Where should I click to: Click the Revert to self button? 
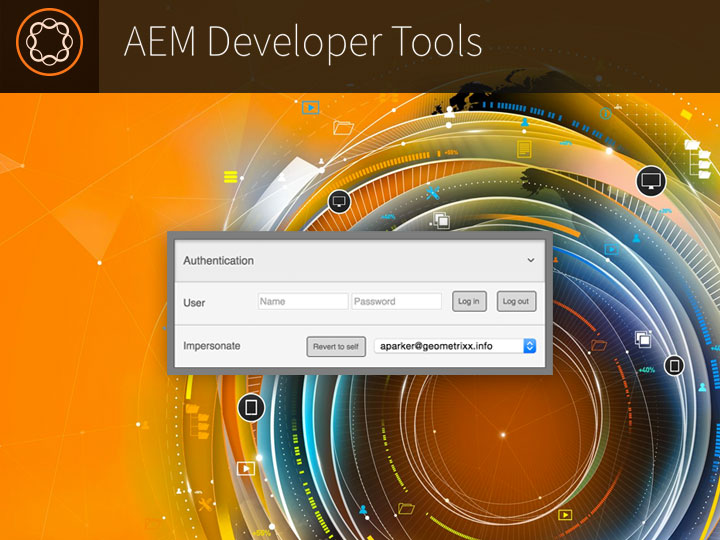coord(336,346)
